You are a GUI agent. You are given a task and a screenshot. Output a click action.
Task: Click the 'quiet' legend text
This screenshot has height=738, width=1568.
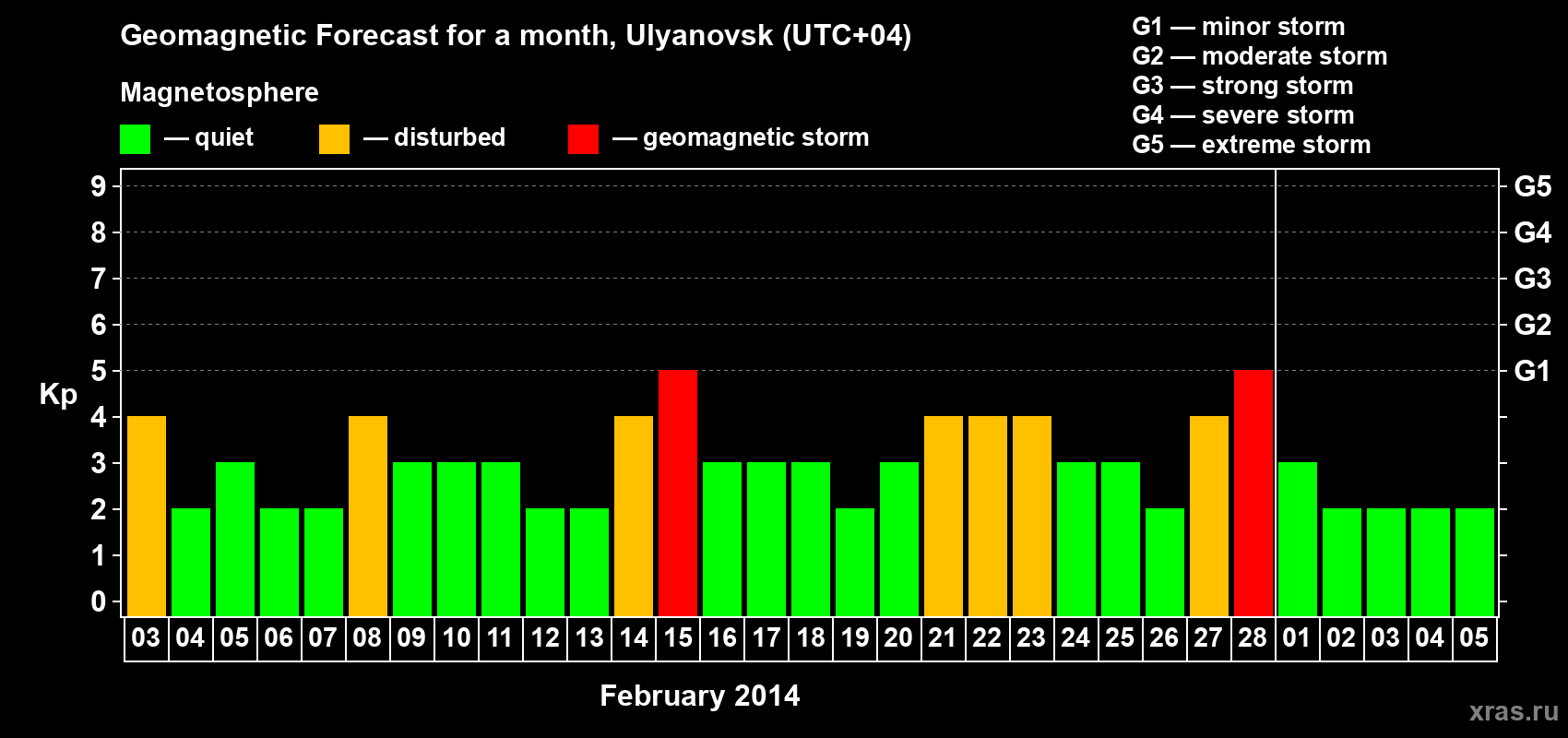224,138
